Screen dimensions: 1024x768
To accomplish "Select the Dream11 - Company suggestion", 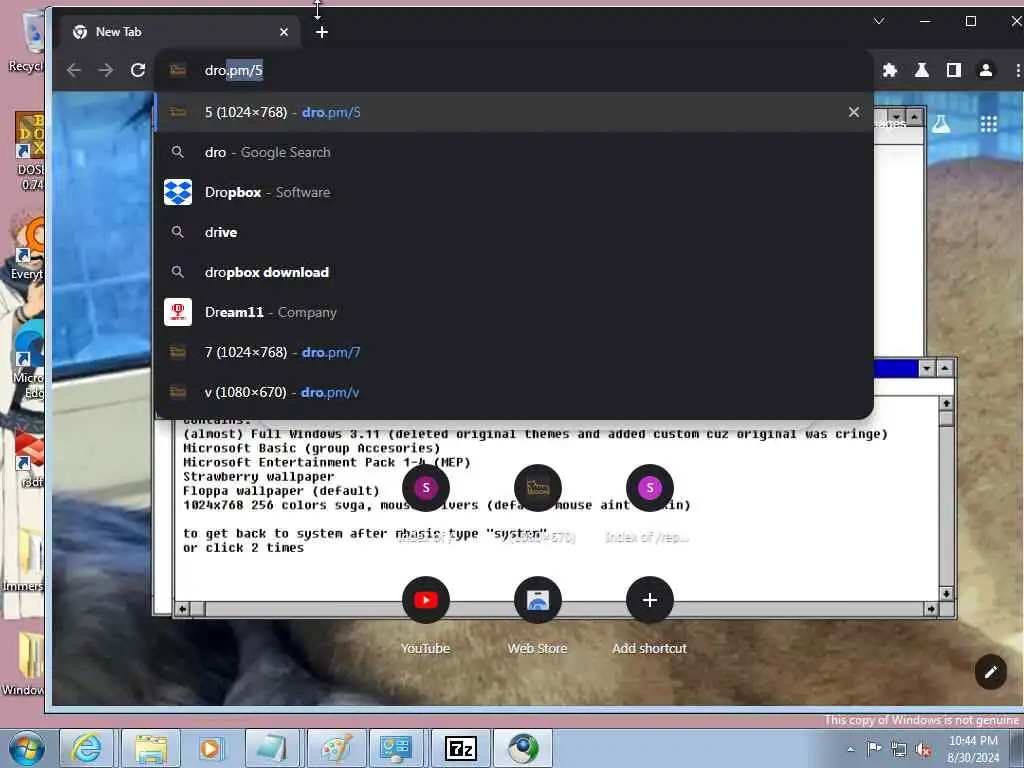I will (514, 312).
